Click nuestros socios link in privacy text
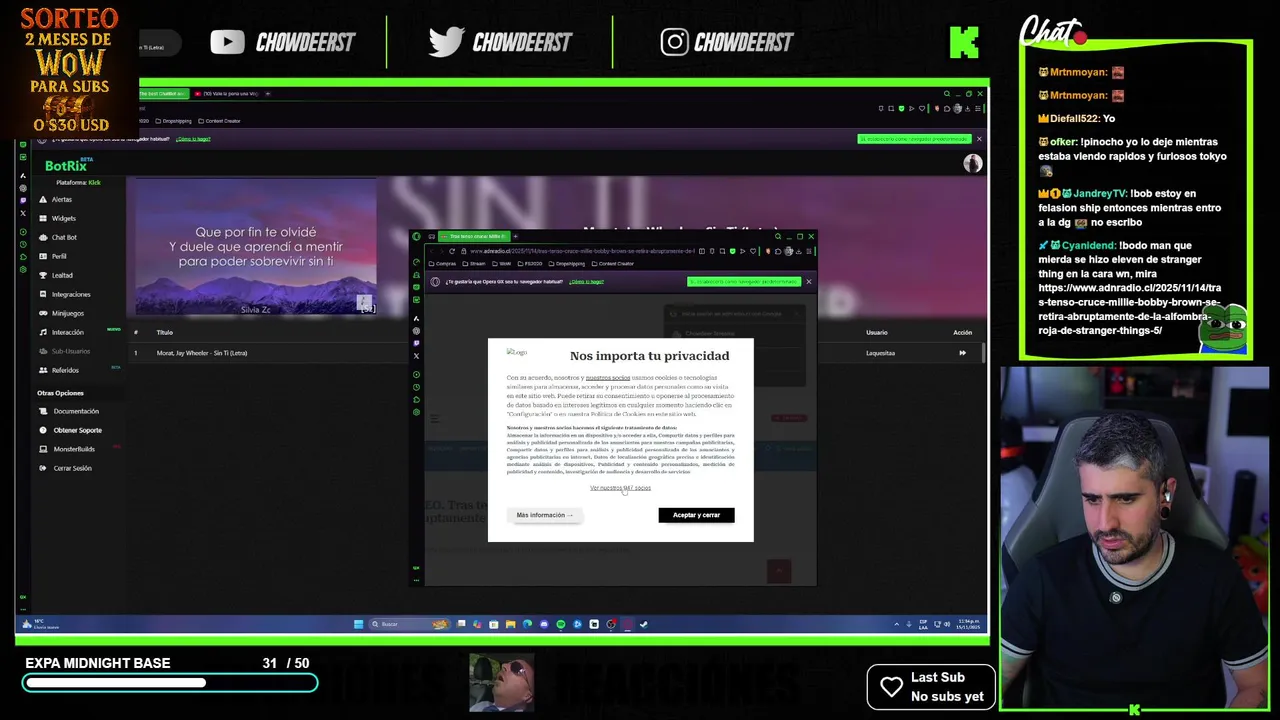Viewport: 1280px width, 720px height. pos(608,378)
